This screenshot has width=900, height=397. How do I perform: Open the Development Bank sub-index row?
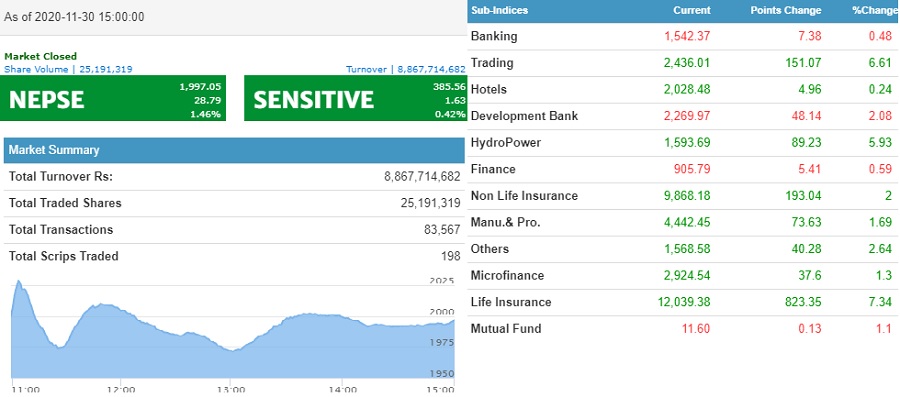point(682,116)
